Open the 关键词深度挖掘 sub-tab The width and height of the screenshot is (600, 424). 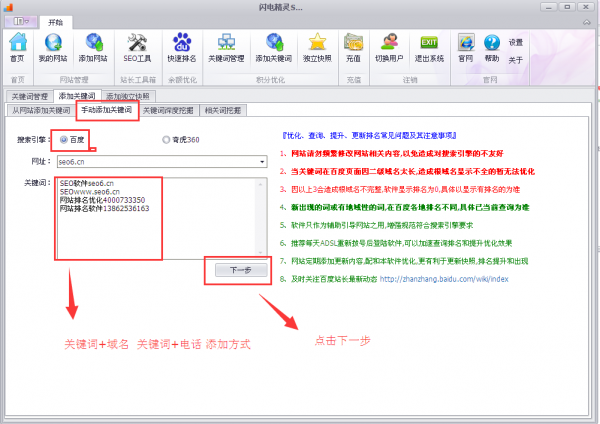click(168, 111)
